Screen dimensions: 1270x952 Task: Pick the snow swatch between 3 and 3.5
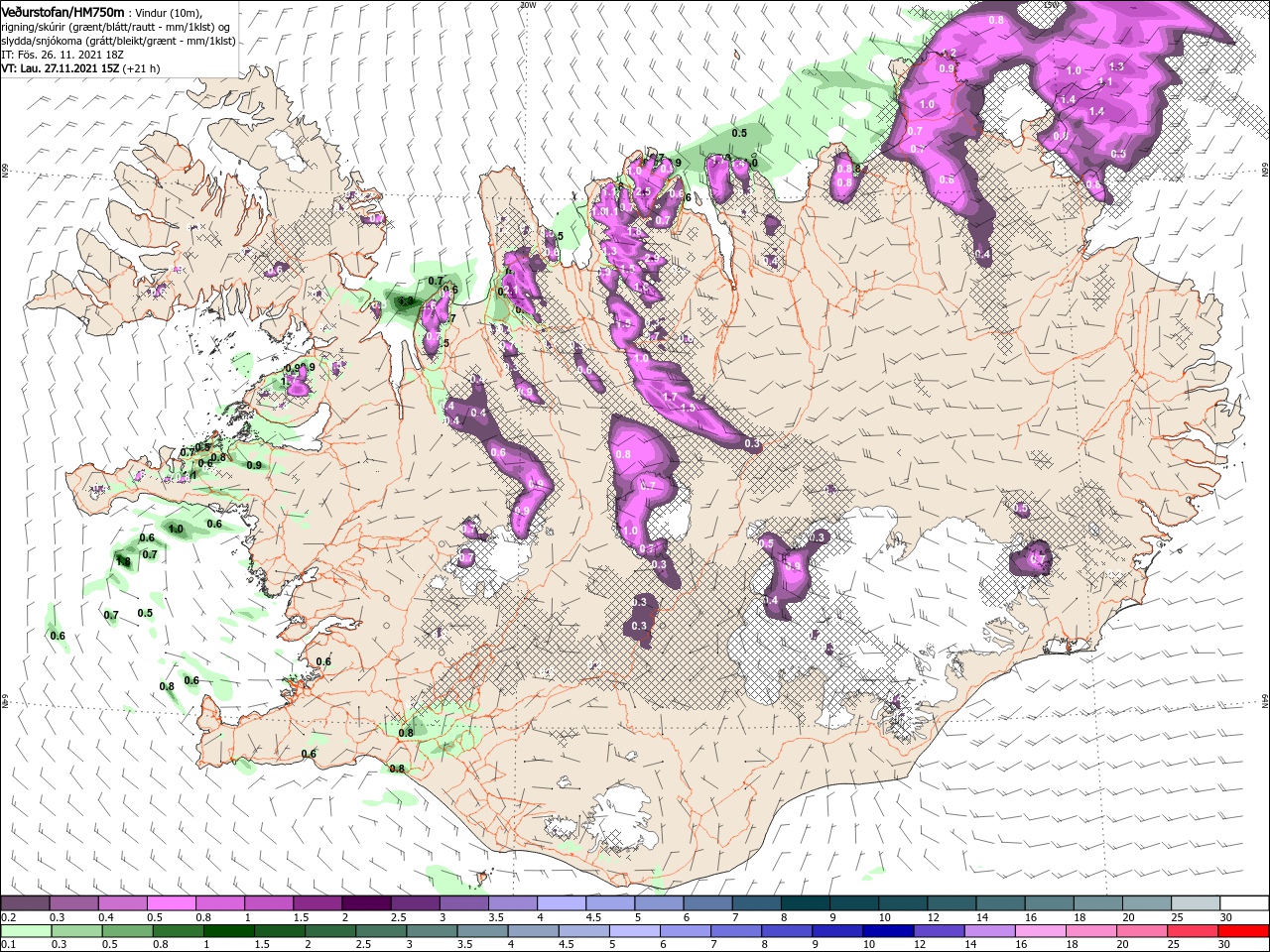[x=464, y=902]
